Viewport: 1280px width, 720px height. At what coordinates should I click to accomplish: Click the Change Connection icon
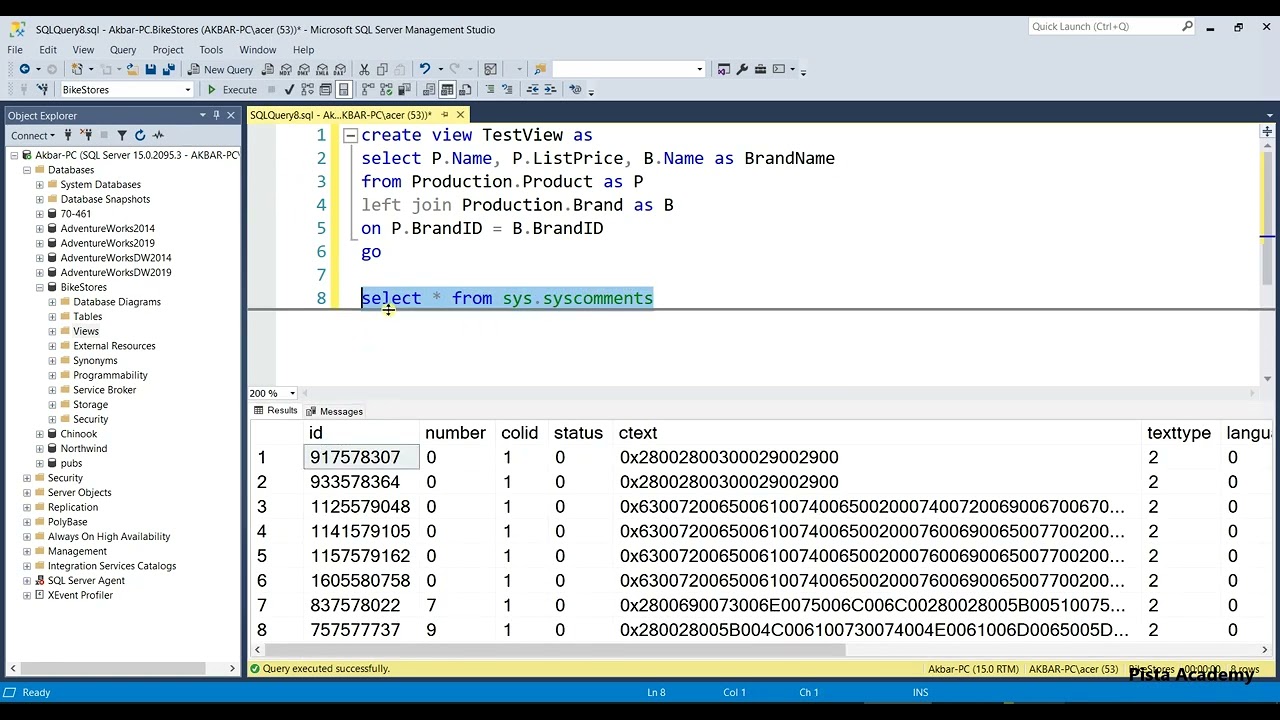click(42, 89)
